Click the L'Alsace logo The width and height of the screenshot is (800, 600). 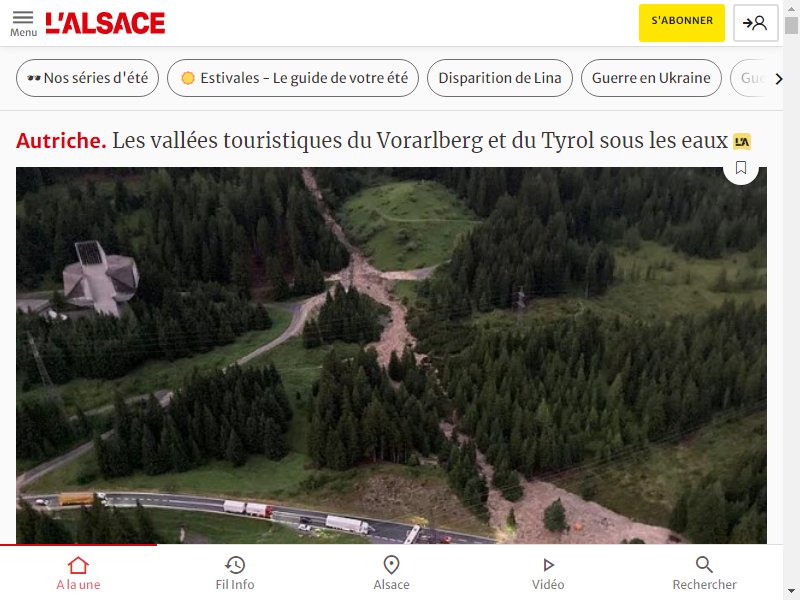[x=105, y=23]
